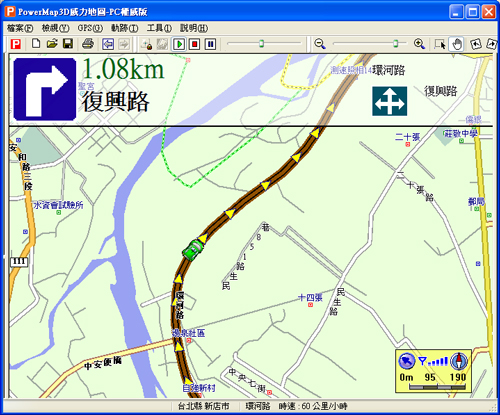The height and width of the screenshot is (415, 500).
Task: Start track playback with green play button
Action: point(179,44)
